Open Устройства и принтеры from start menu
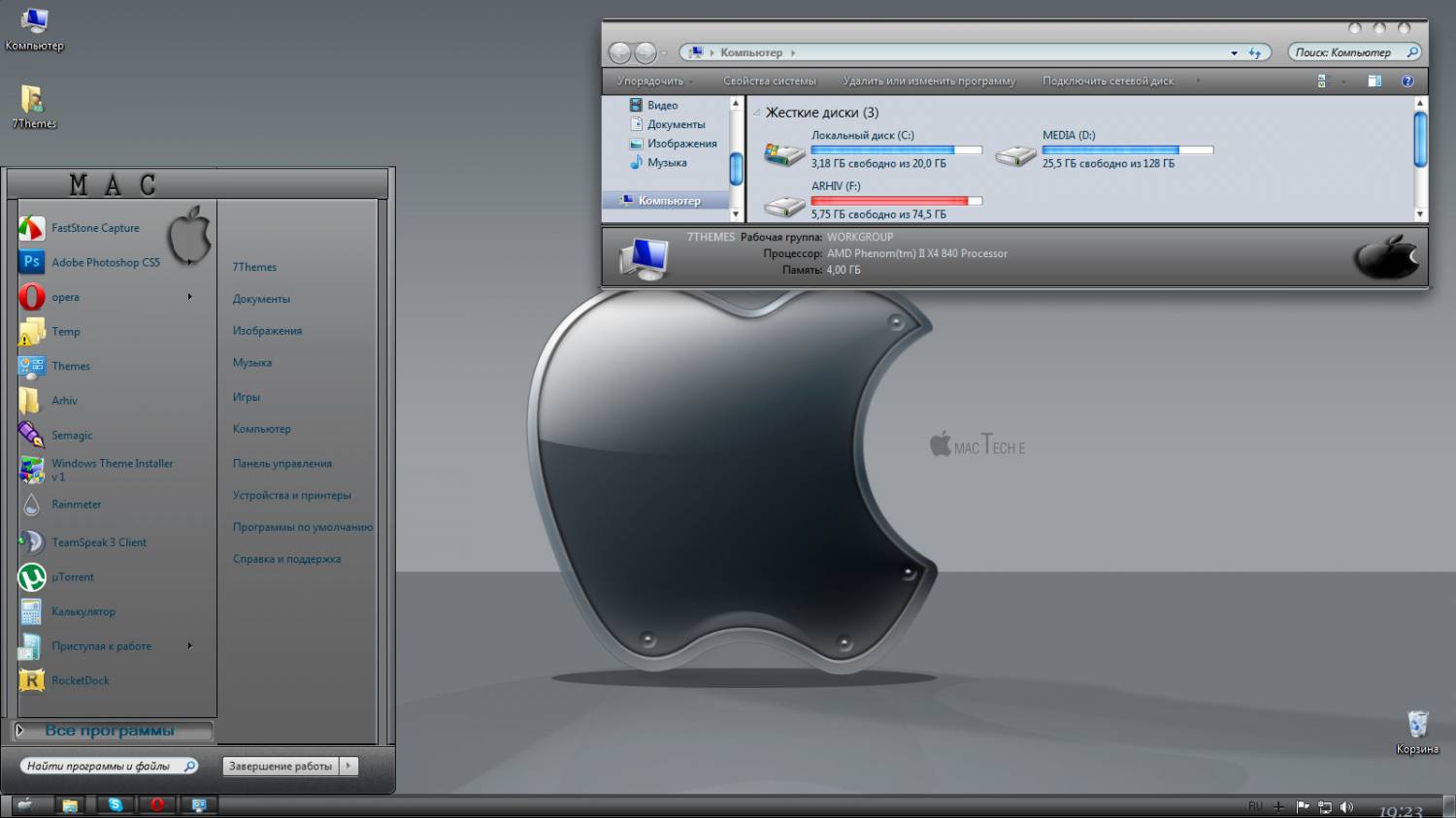This screenshot has height=818, width=1456. (x=292, y=495)
